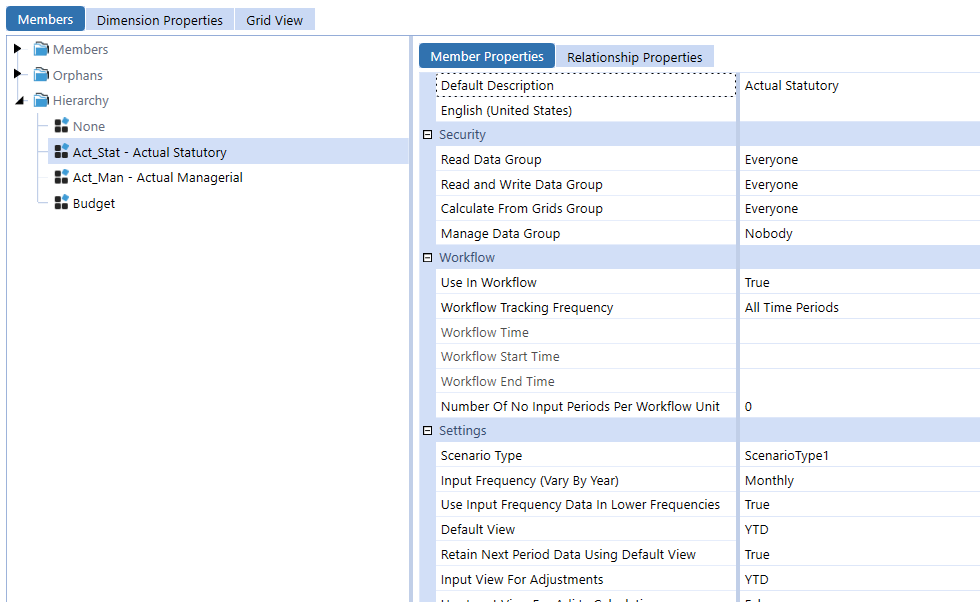Switch to Relationship Properties tab
The height and width of the screenshot is (602, 980).
634,57
